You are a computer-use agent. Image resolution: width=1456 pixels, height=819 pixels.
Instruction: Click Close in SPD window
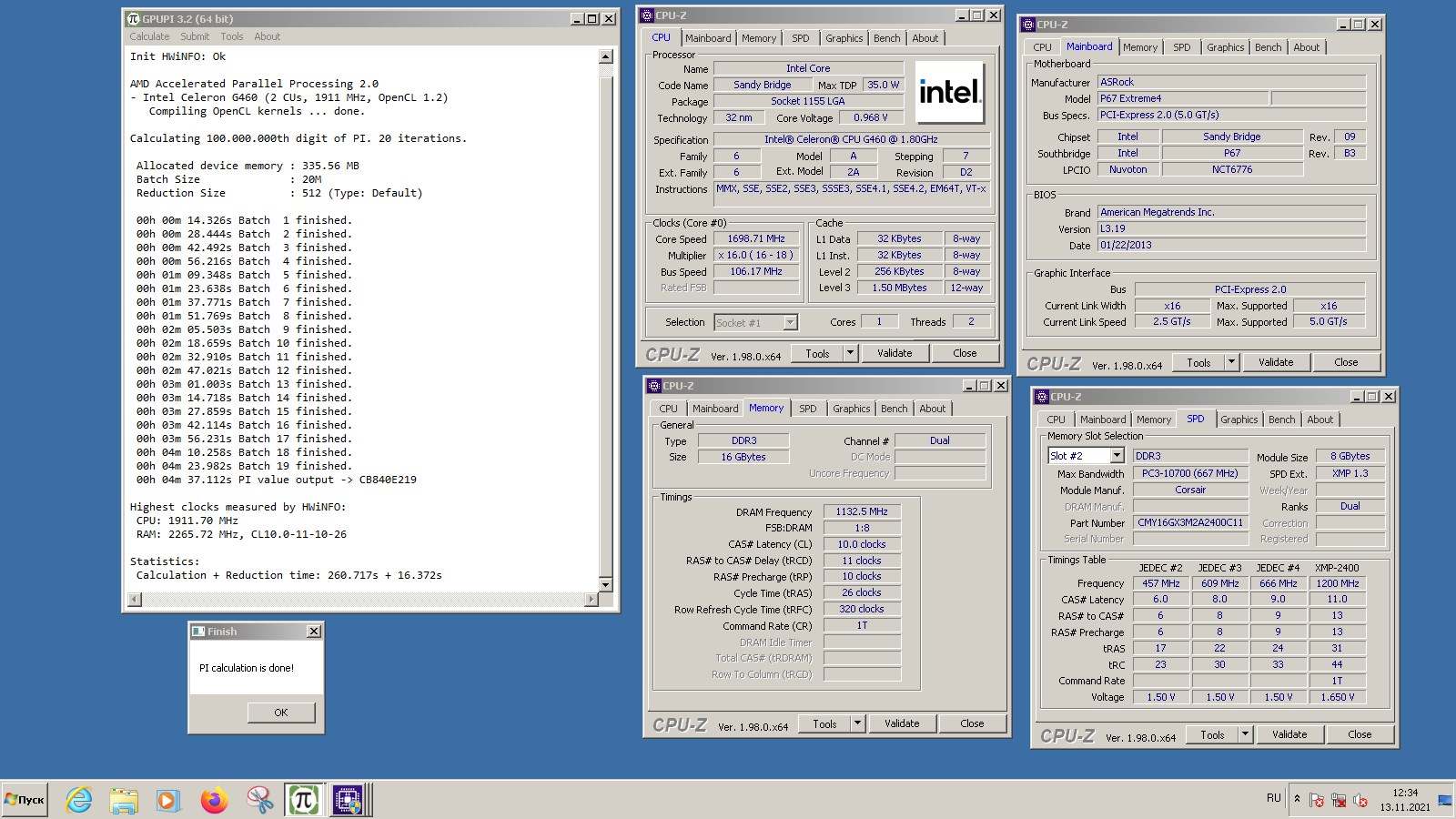[x=1360, y=734]
